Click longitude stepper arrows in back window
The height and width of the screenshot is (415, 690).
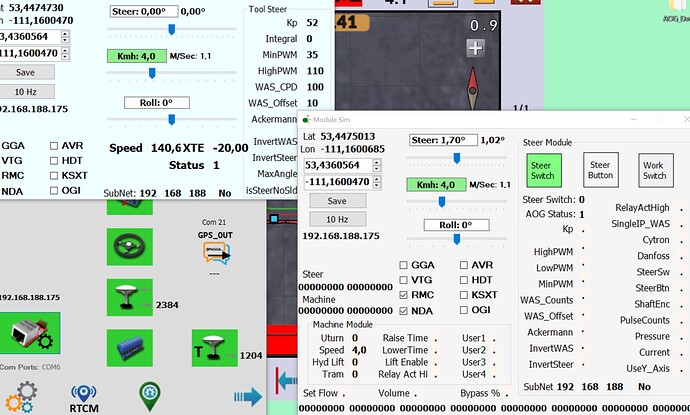click(65, 53)
